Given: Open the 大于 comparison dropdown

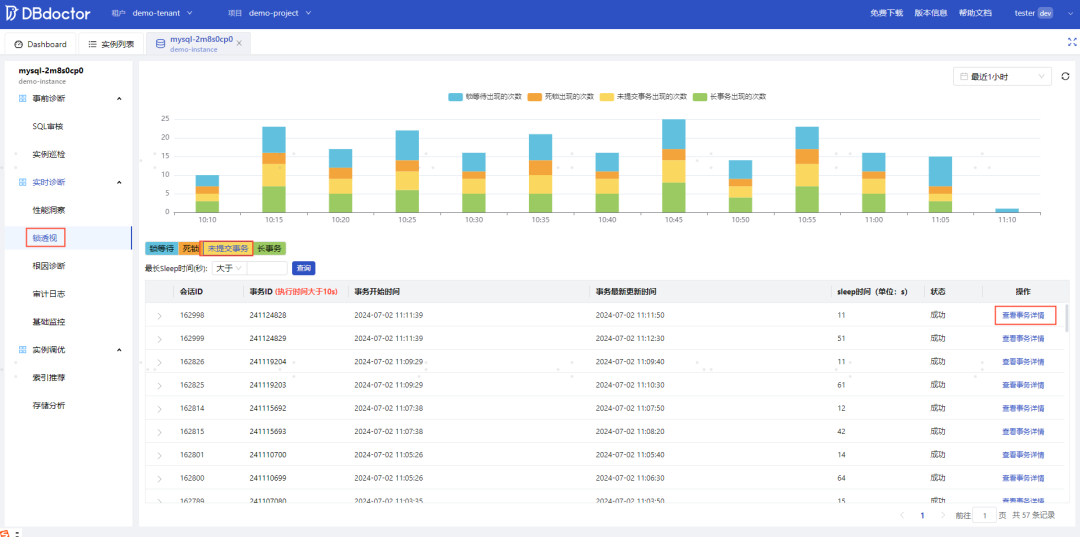Looking at the screenshot, I should (229, 268).
